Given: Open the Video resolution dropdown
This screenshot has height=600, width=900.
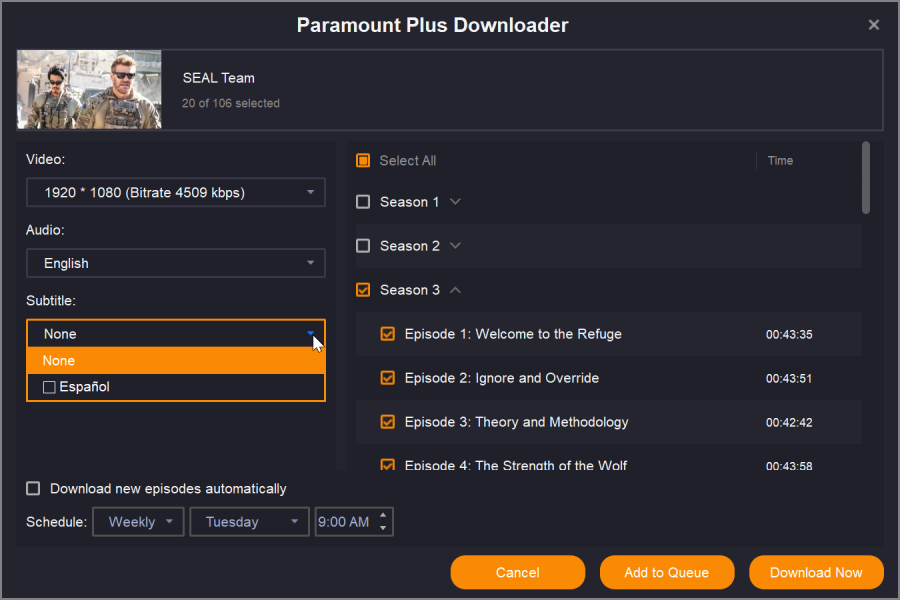Looking at the screenshot, I should click(175, 192).
